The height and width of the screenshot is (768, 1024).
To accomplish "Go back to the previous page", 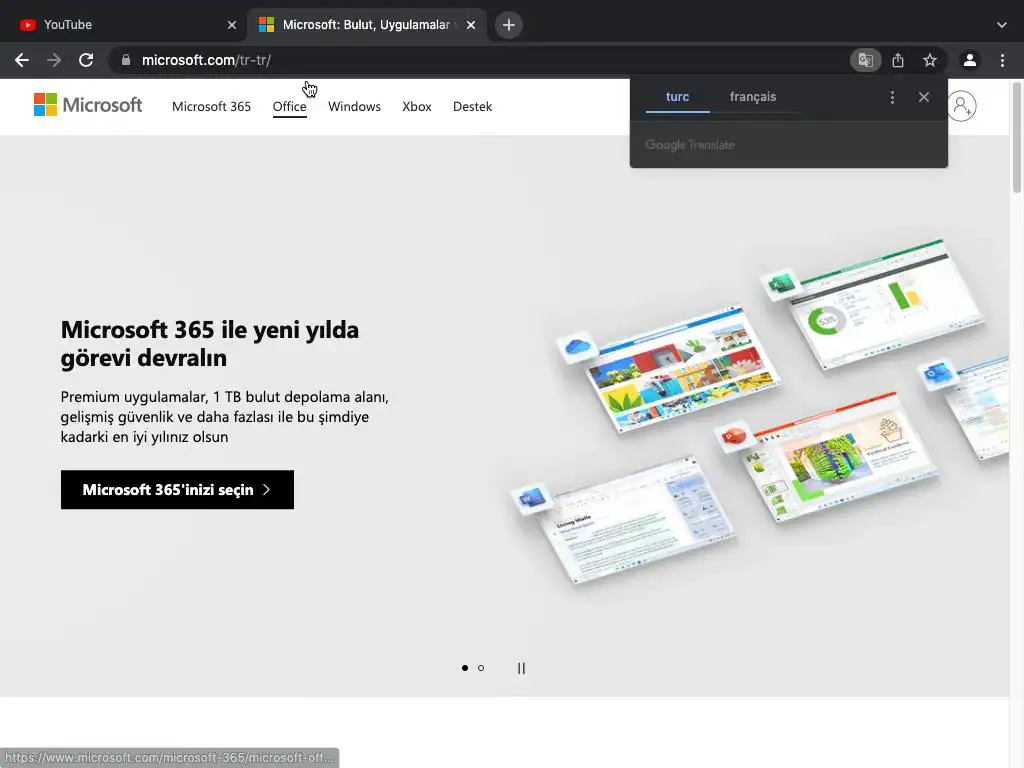I will pyautogui.click(x=22, y=60).
